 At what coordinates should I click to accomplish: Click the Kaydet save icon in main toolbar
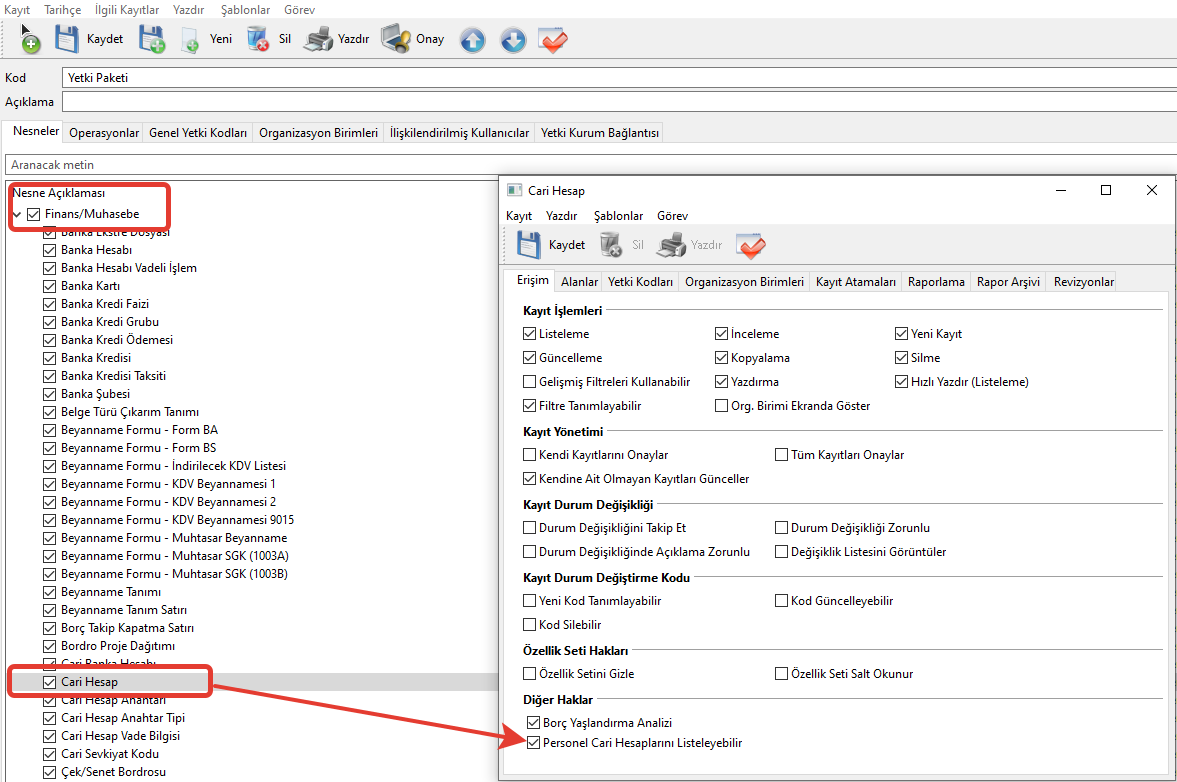coord(67,40)
